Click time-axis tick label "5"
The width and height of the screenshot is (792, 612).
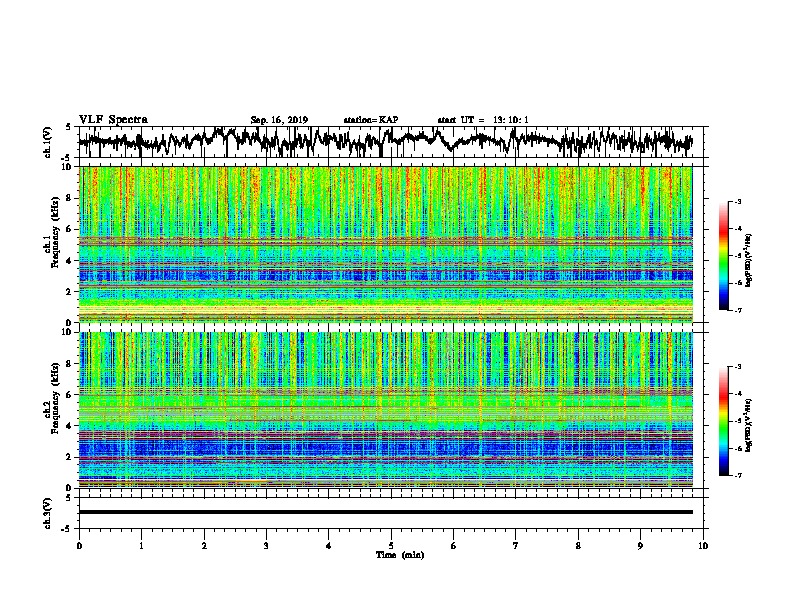[391, 546]
